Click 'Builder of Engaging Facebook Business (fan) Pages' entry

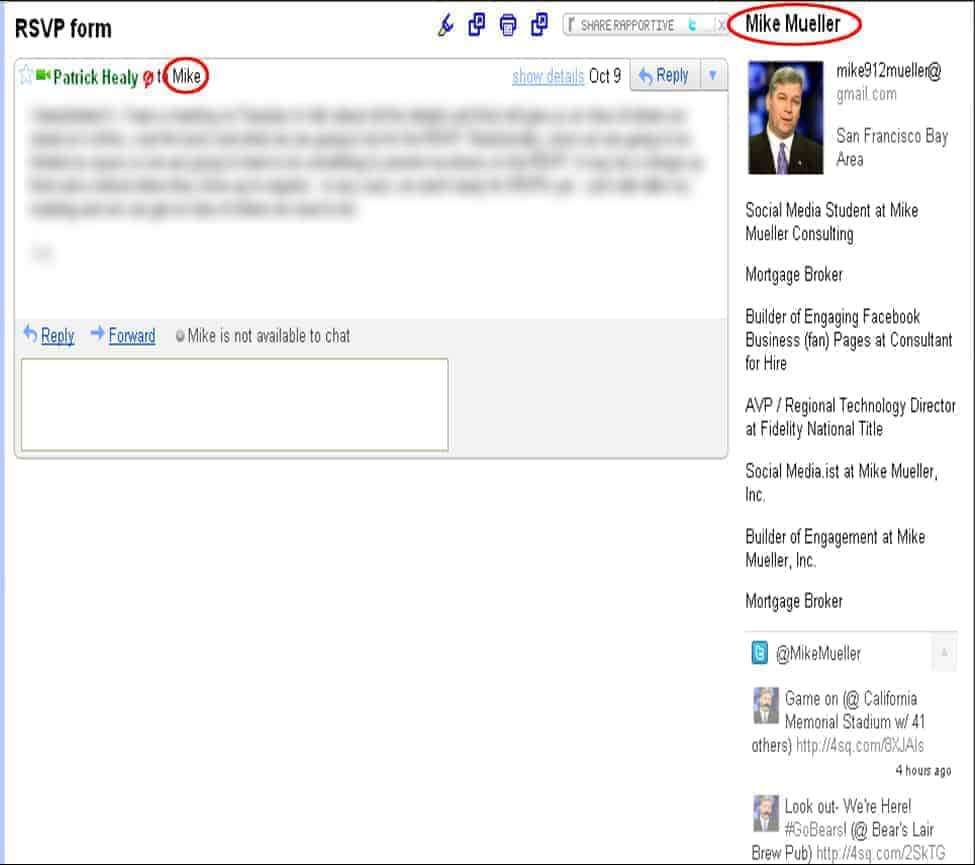click(848, 340)
